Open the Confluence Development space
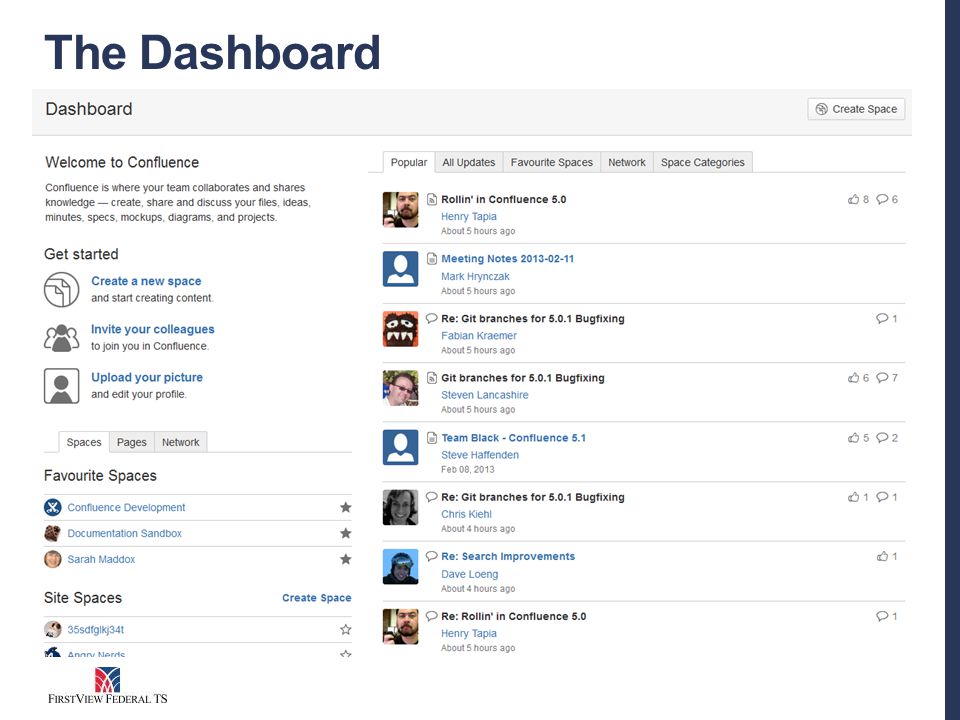Screen dimensions: 960x720 pos(126,508)
